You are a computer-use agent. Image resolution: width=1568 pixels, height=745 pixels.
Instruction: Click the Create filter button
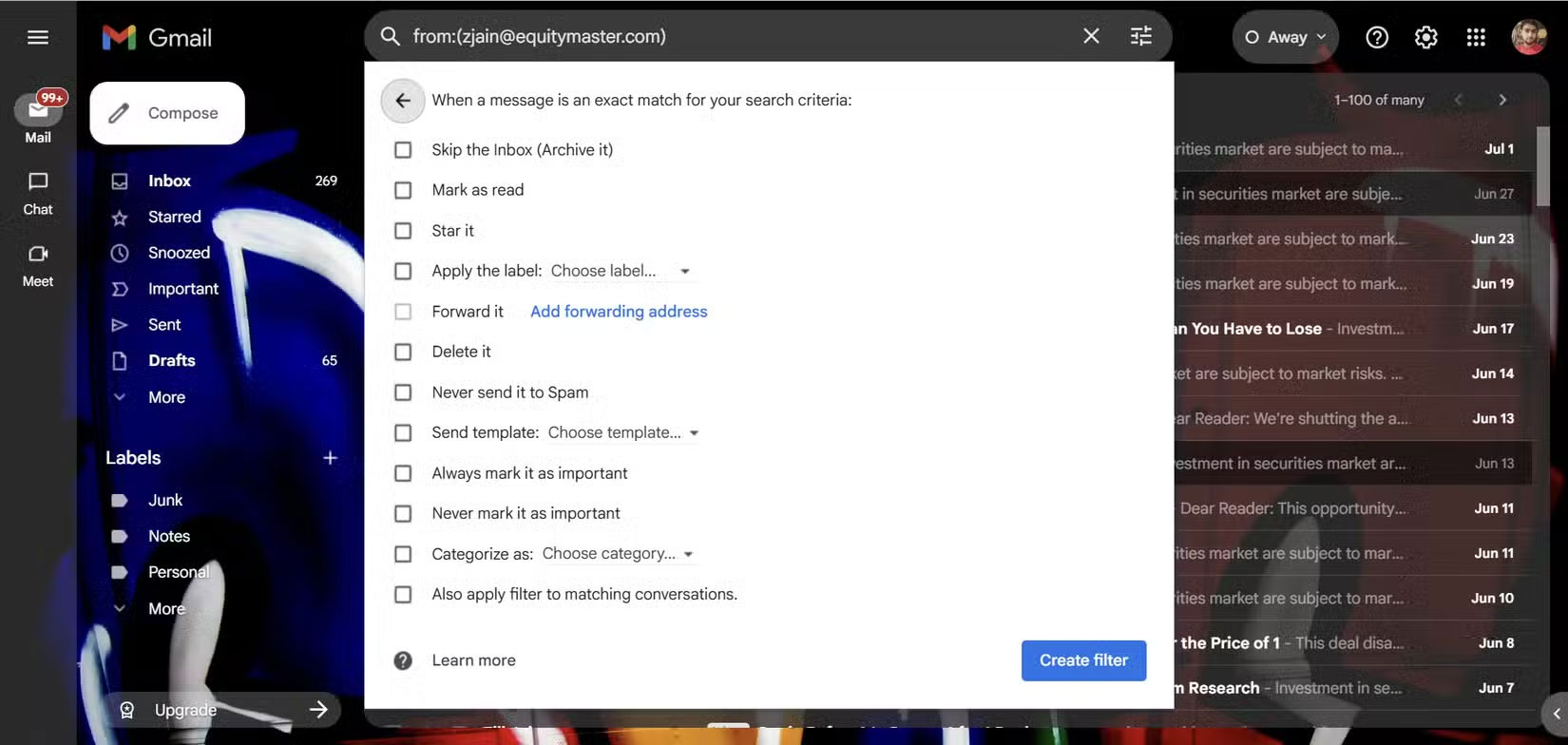click(1083, 660)
